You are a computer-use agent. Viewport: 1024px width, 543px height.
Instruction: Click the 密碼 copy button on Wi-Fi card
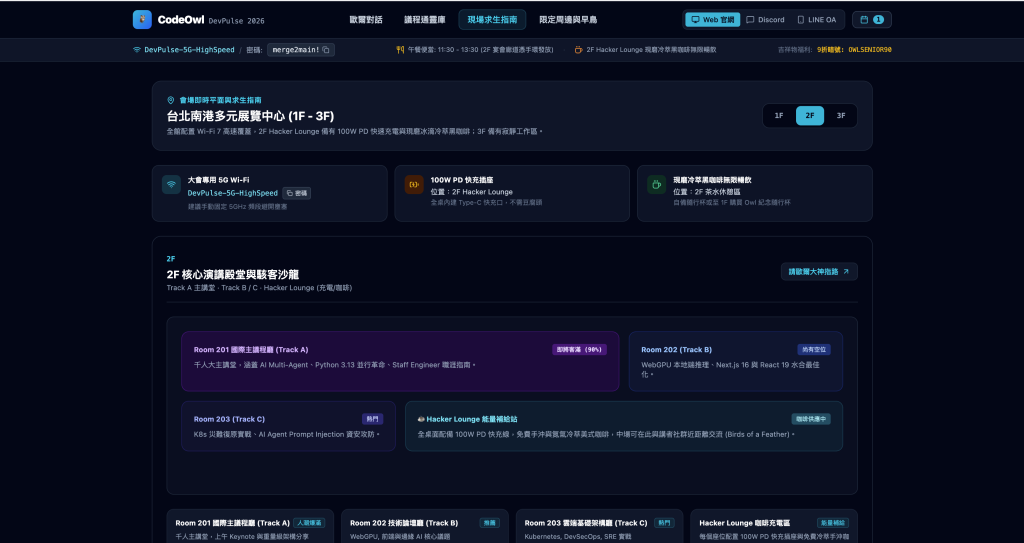[x=296, y=193]
